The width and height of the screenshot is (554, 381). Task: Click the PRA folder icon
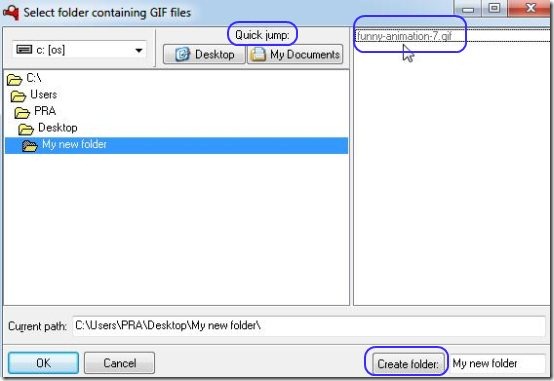click(x=22, y=112)
